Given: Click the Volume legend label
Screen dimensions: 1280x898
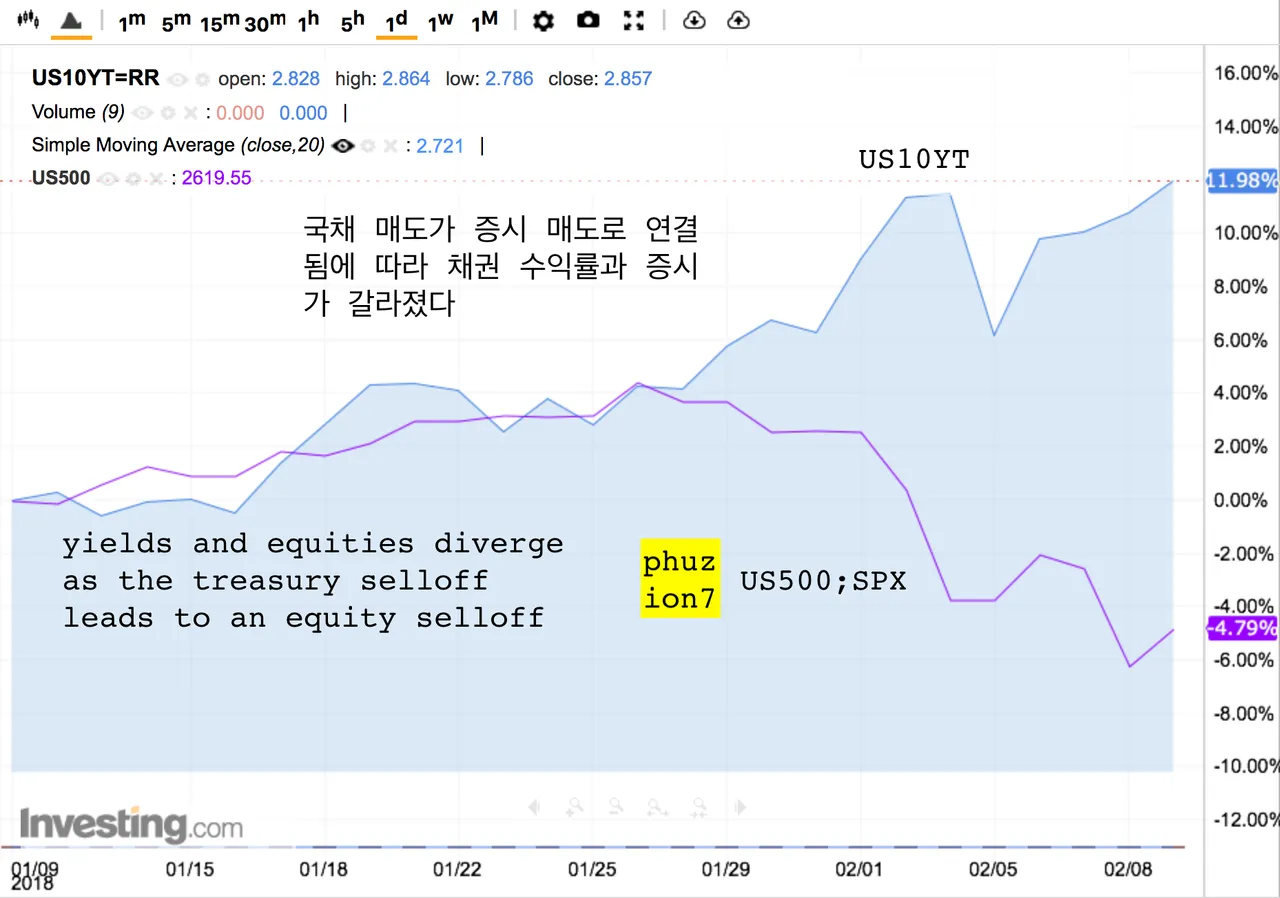Looking at the screenshot, I should point(78,113).
